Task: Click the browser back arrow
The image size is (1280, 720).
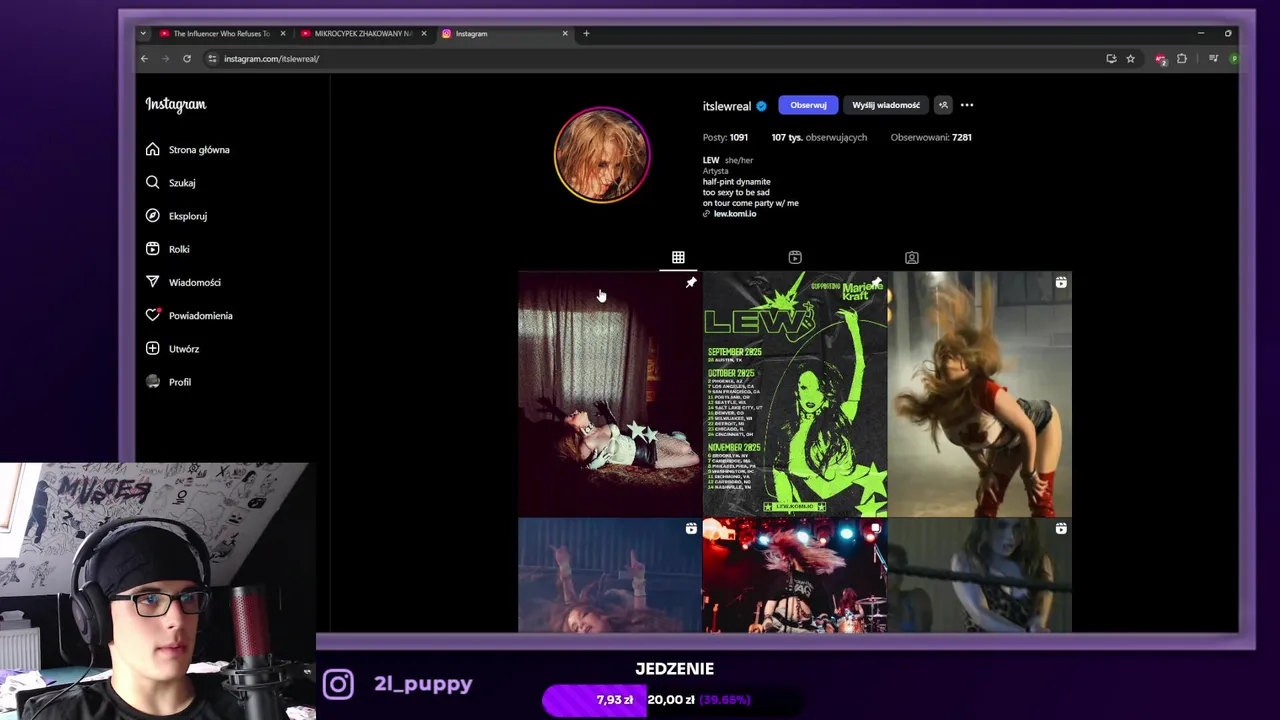Action: point(144,59)
